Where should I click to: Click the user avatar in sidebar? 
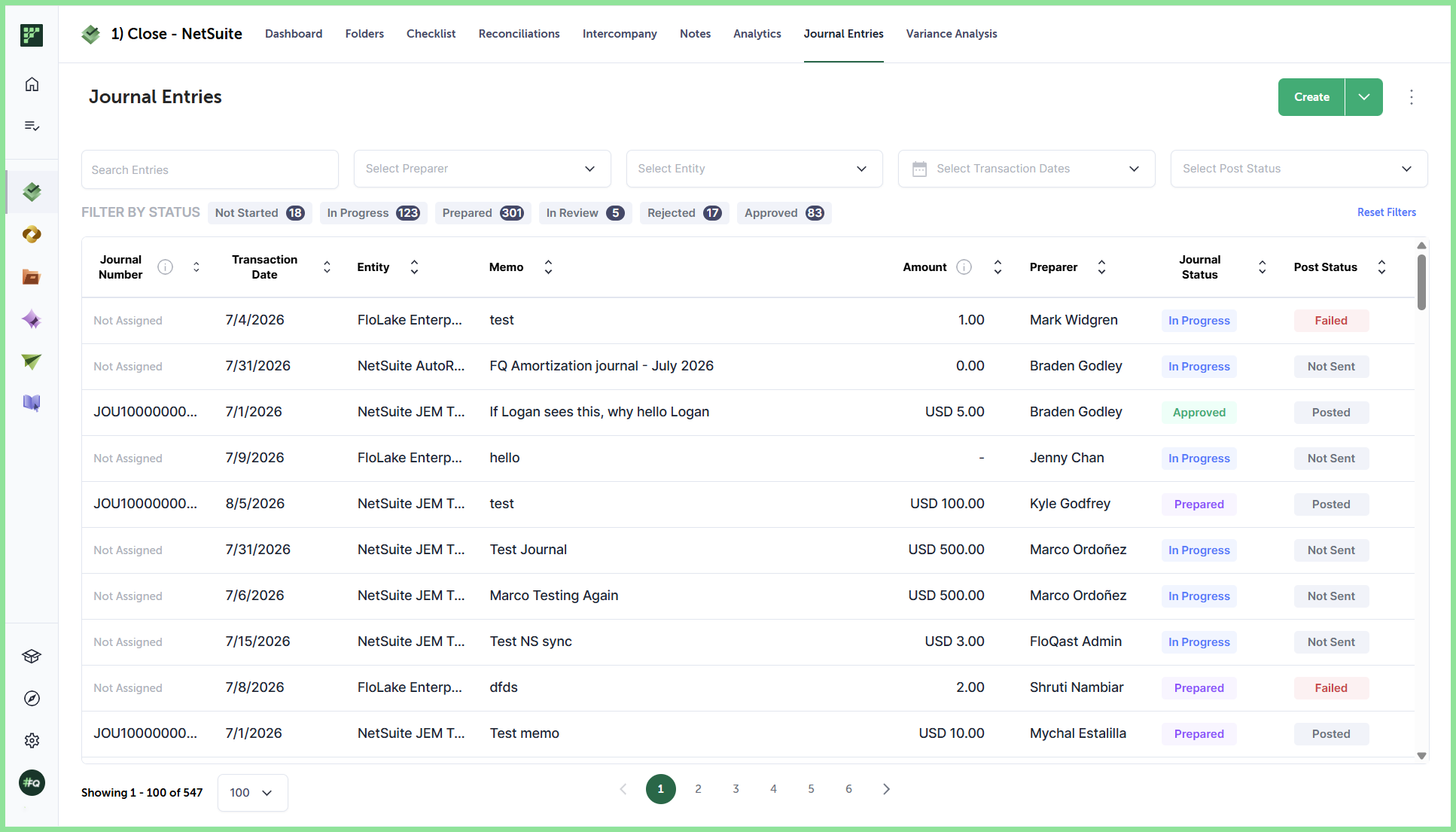pyautogui.click(x=32, y=783)
